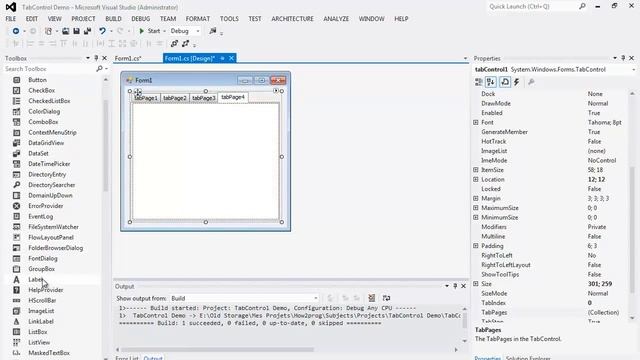Open the BUILD menu
Screen dimensions: 640x360
(113, 19)
